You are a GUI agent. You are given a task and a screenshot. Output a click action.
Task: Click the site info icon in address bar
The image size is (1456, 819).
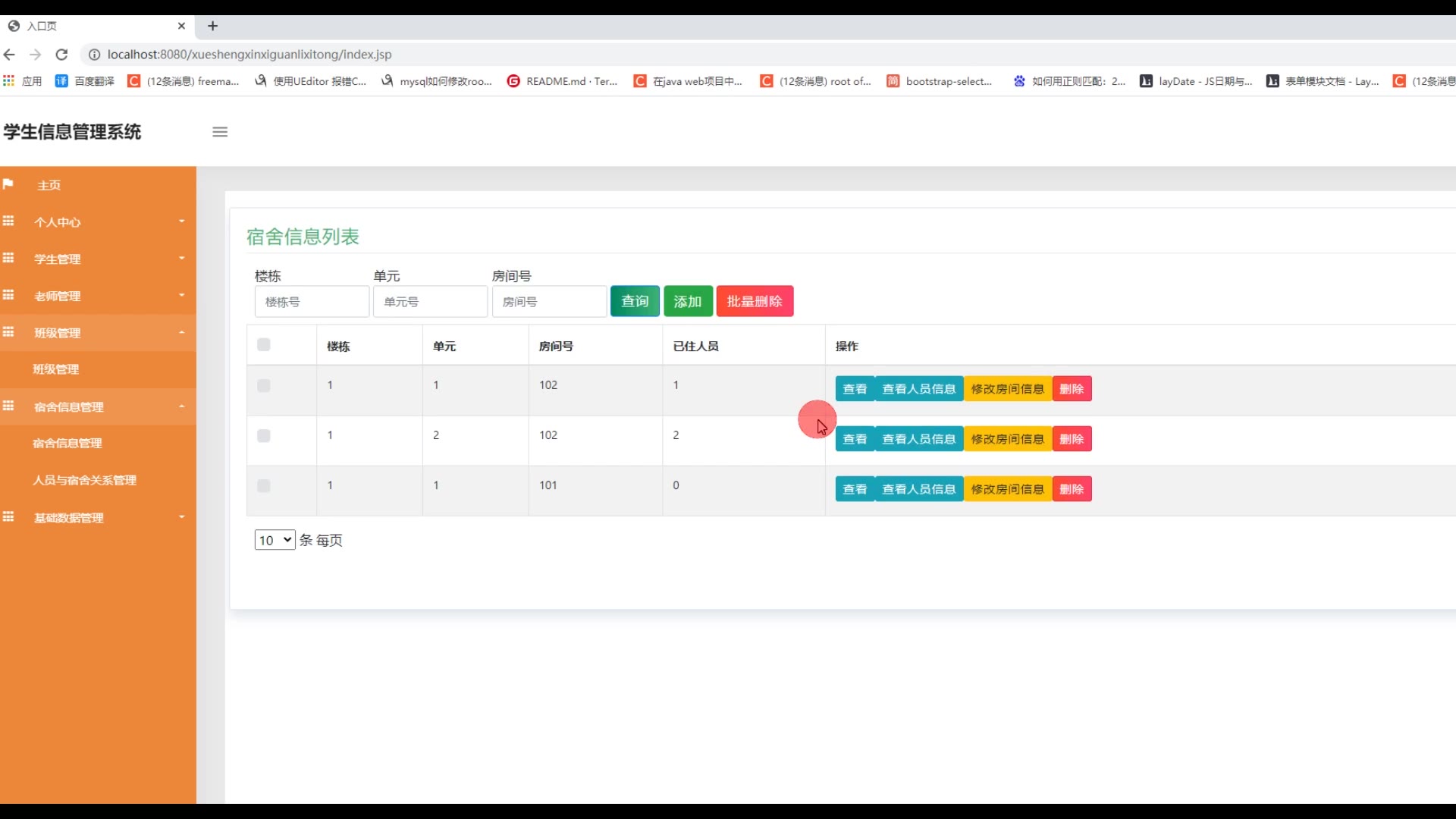[94, 55]
